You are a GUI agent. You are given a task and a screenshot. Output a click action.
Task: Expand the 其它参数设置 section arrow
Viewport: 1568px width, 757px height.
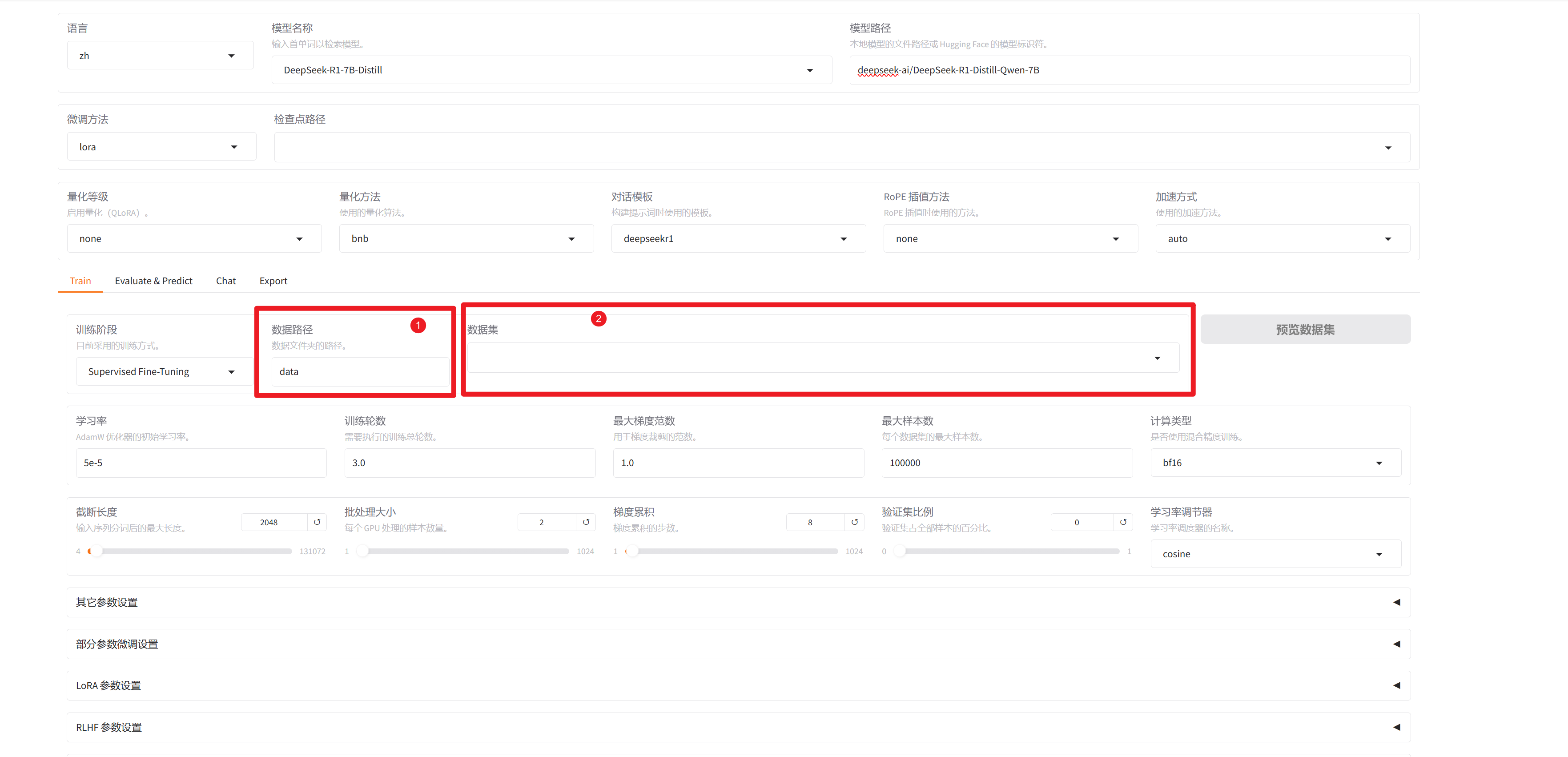(1396, 602)
